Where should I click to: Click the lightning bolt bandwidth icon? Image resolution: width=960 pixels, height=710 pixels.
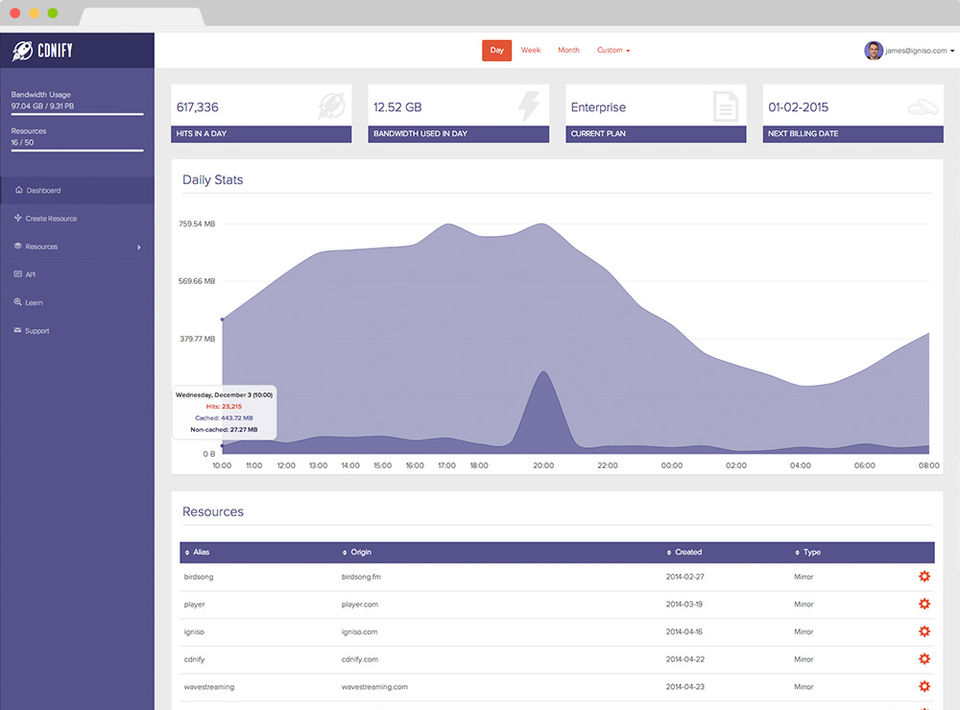pyautogui.click(x=529, y=106)
